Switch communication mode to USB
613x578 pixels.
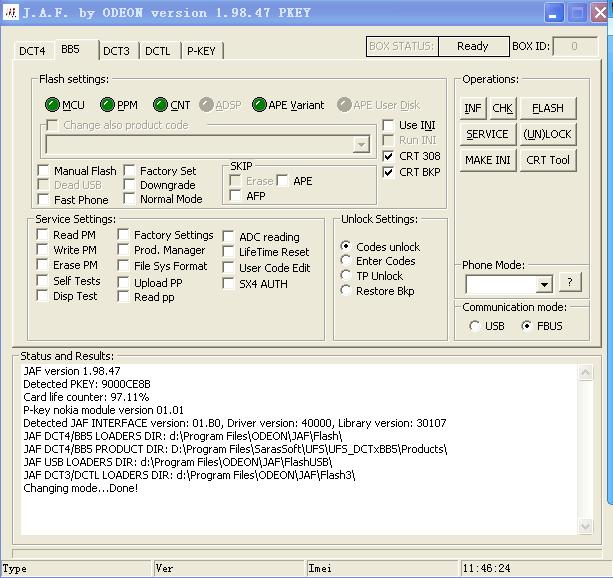[x=474, y=326]
